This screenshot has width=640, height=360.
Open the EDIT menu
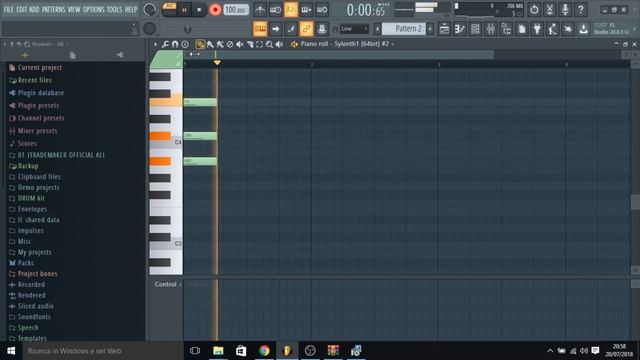22,9
